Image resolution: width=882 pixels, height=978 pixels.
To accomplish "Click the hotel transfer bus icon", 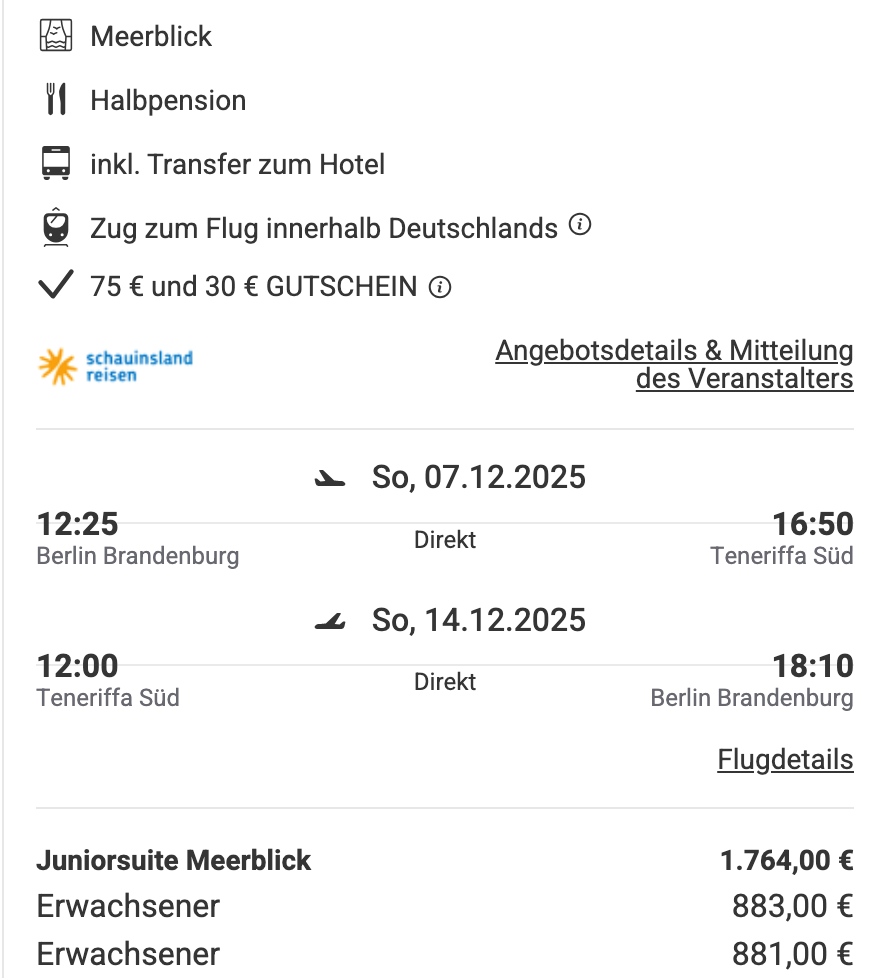I will (56, 164).
